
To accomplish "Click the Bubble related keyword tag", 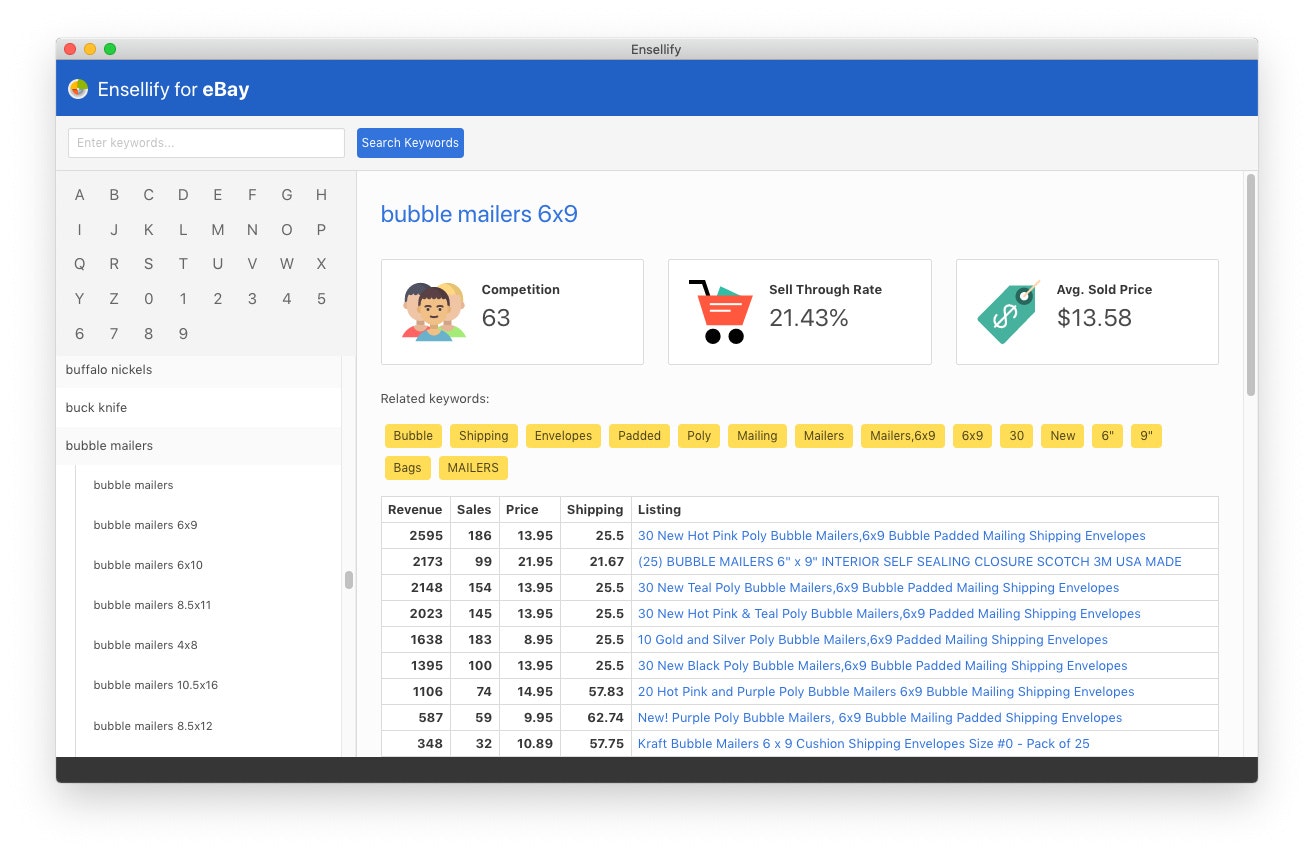I will click(413, 436).
